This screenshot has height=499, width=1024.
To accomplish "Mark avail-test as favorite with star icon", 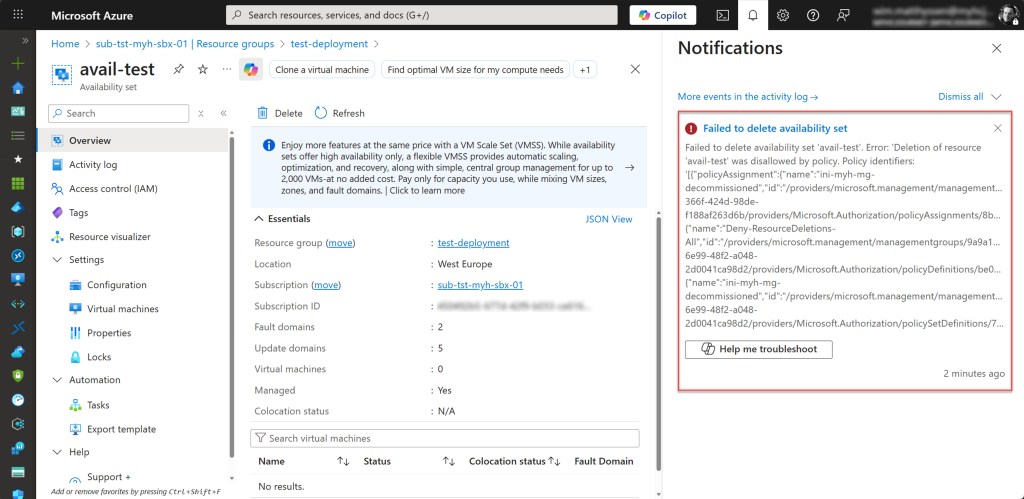I will tap(203, 69).
